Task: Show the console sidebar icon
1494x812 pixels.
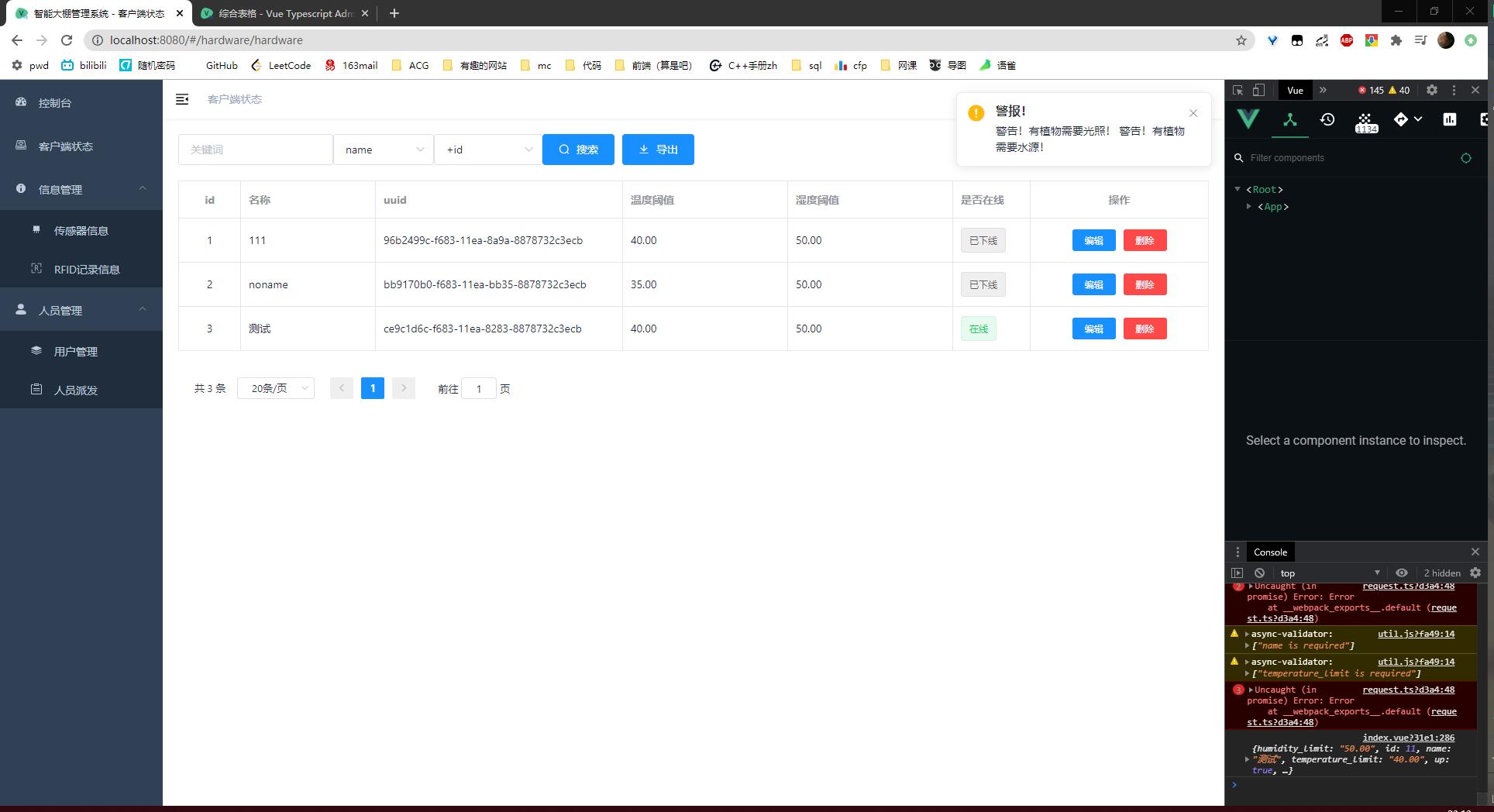Action: (1238, 573)
